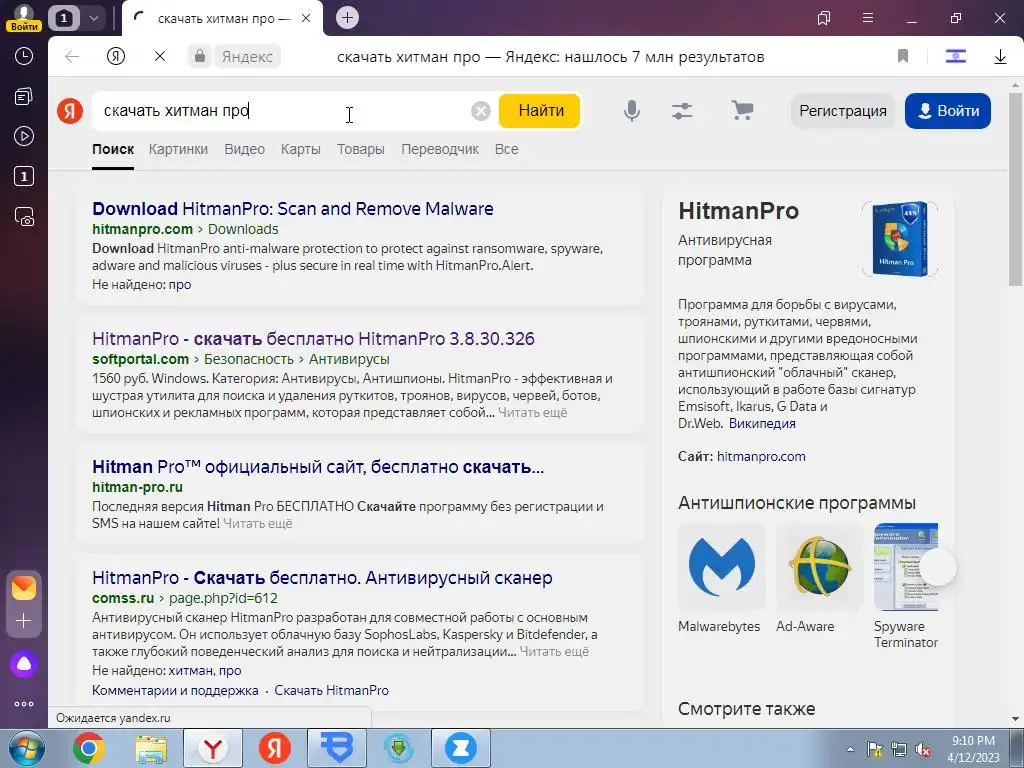Stop page loading with X button
Image resolution: width=1024 pixels, height=768 pixels.
[x=159, y=57]
